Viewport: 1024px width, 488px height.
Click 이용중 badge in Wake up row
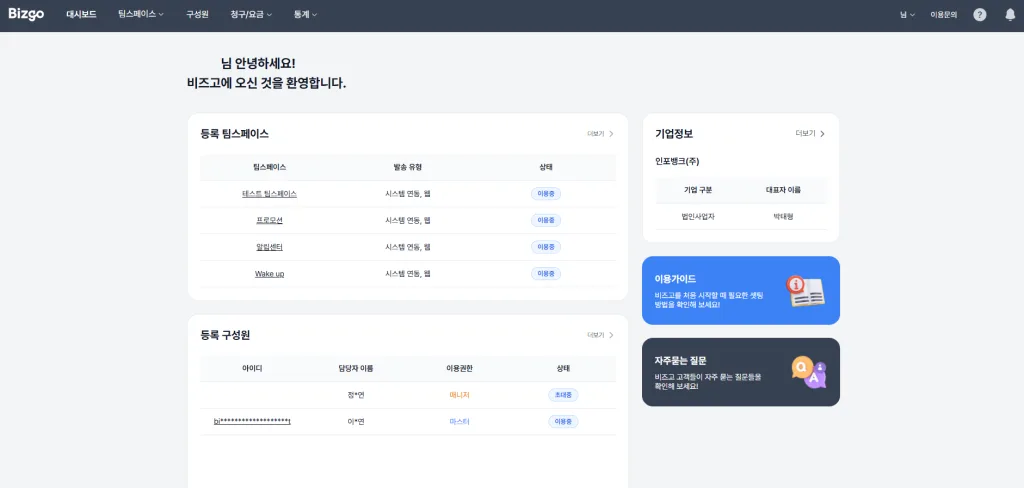click(x=545, y=274)
